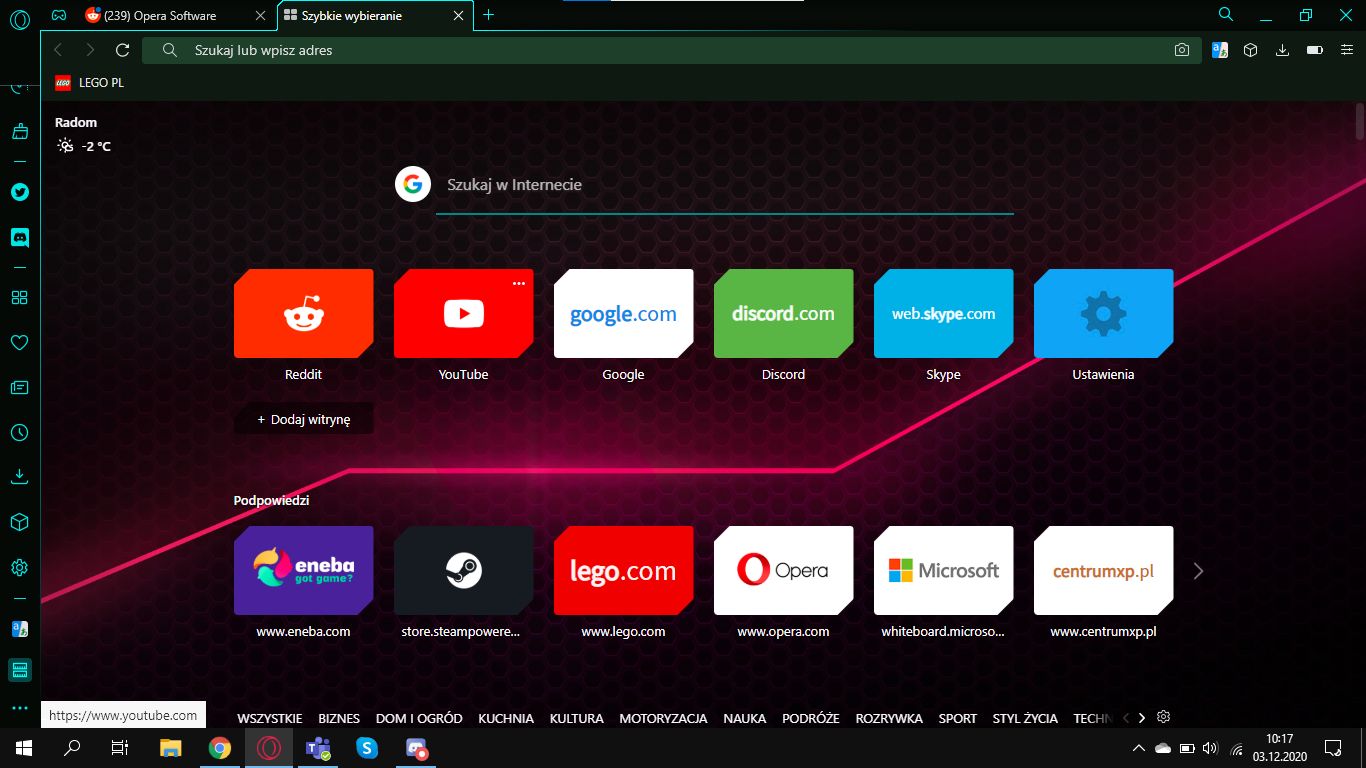Take a snapshot with the camera tool
This screenshot has height=768, width=1366.
pos(1181,49)
